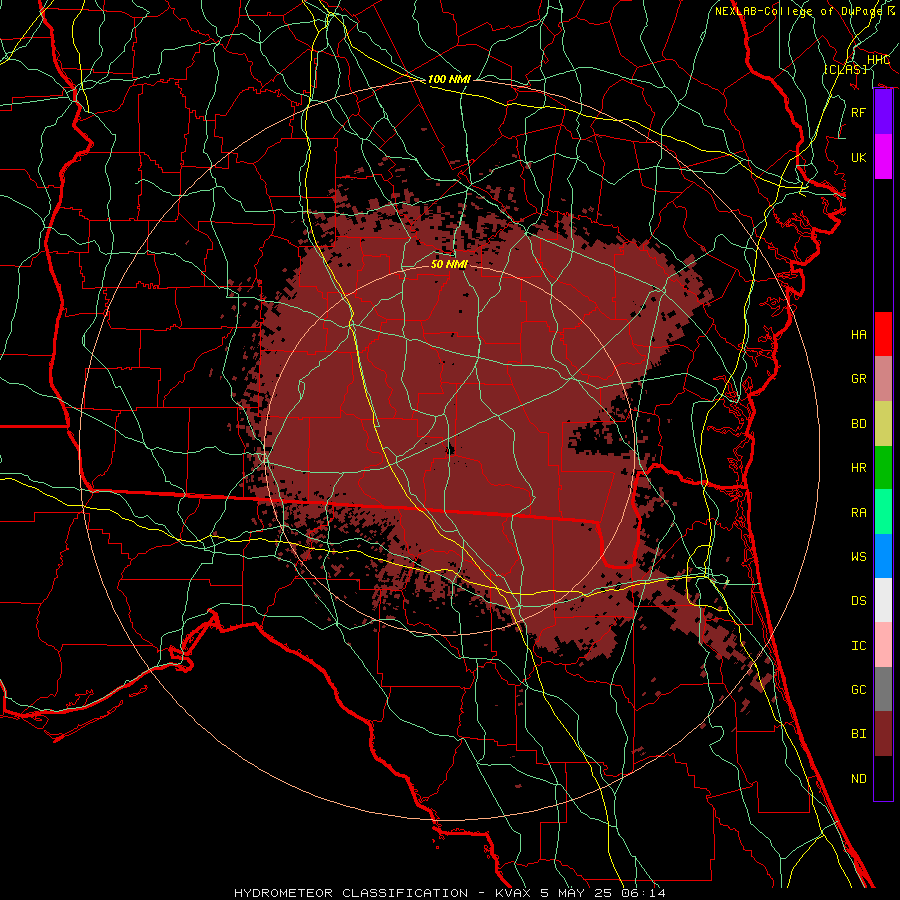900x900 pixels.
Task: Click the GC legend label
Action: click(x=859, y=690)
